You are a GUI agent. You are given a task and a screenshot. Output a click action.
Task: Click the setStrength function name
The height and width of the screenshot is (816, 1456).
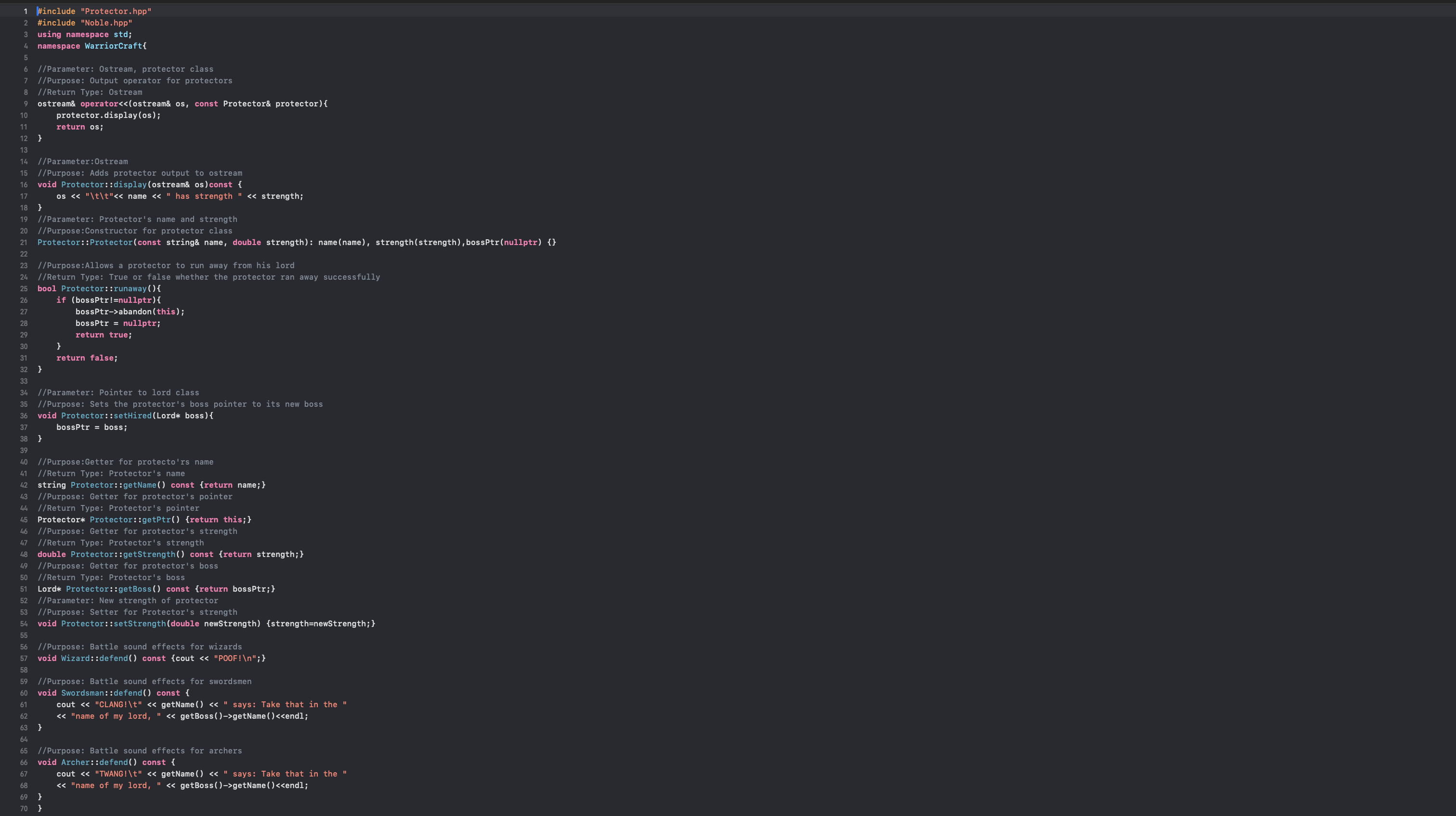tap(140, 624)
